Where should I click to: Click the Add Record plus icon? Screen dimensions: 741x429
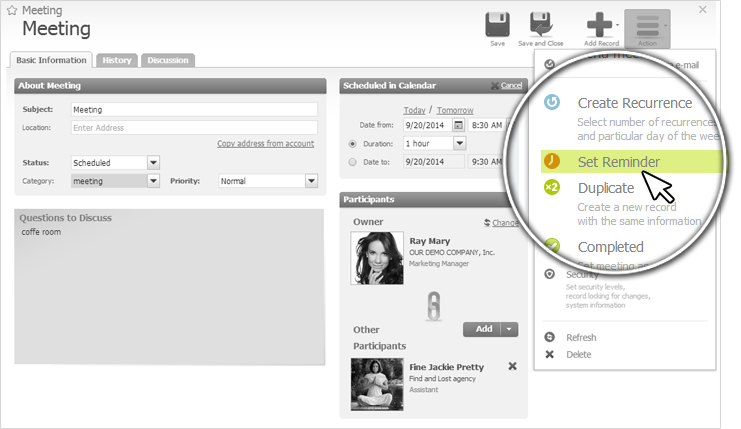(599, 25)
